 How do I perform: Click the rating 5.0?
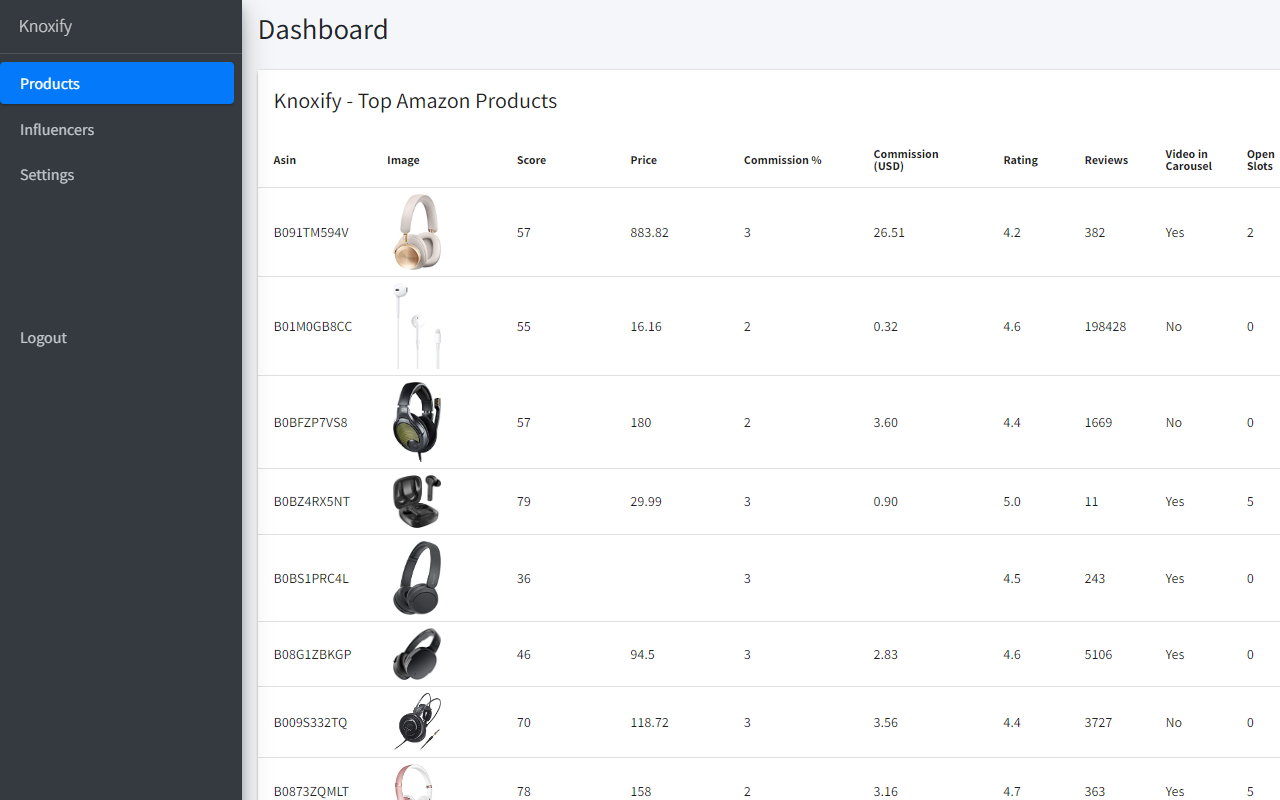(1012, 501)
